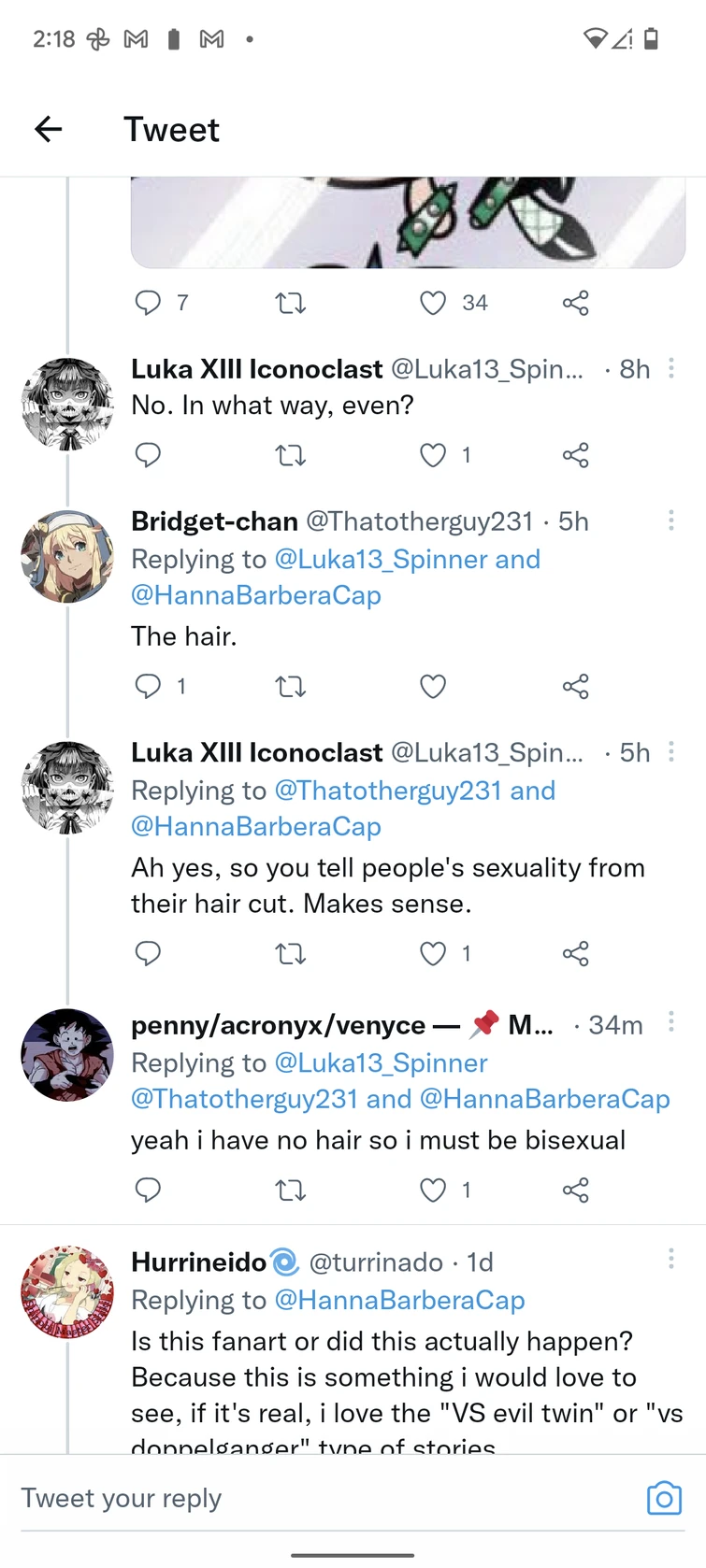Retweet the "The hair." reply

pyautogui.click(x=290, y=687)
